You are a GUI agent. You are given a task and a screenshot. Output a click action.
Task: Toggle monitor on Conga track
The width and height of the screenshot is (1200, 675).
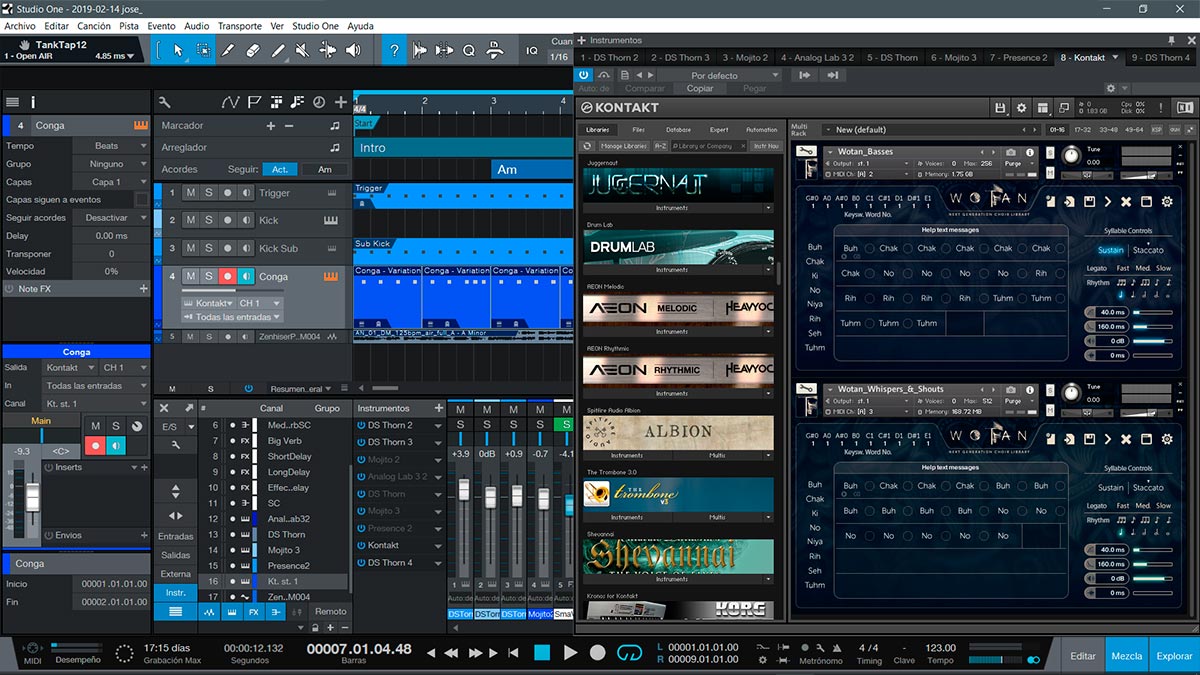point(246,276)
